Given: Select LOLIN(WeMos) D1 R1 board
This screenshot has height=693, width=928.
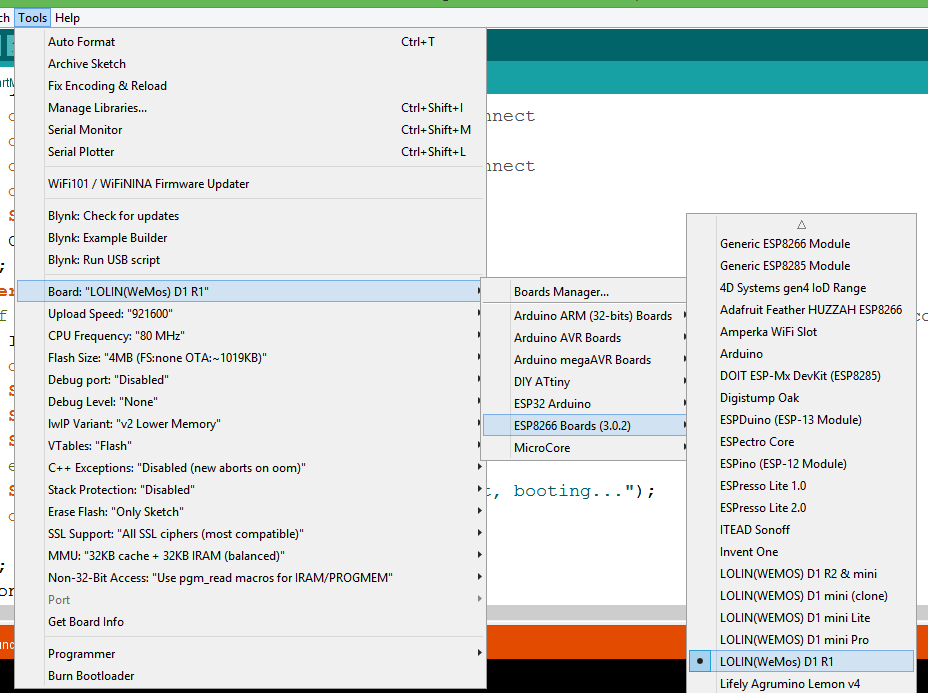Looking at the screenshot, I should pyautogui.click(x=788, y=661).
